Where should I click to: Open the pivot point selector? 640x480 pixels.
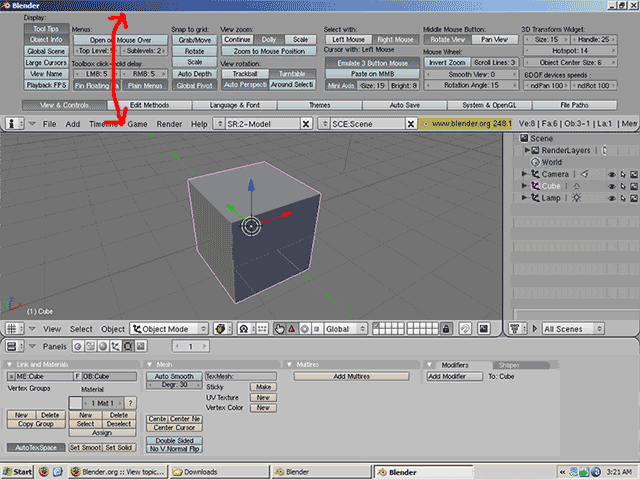click(246, 329)
